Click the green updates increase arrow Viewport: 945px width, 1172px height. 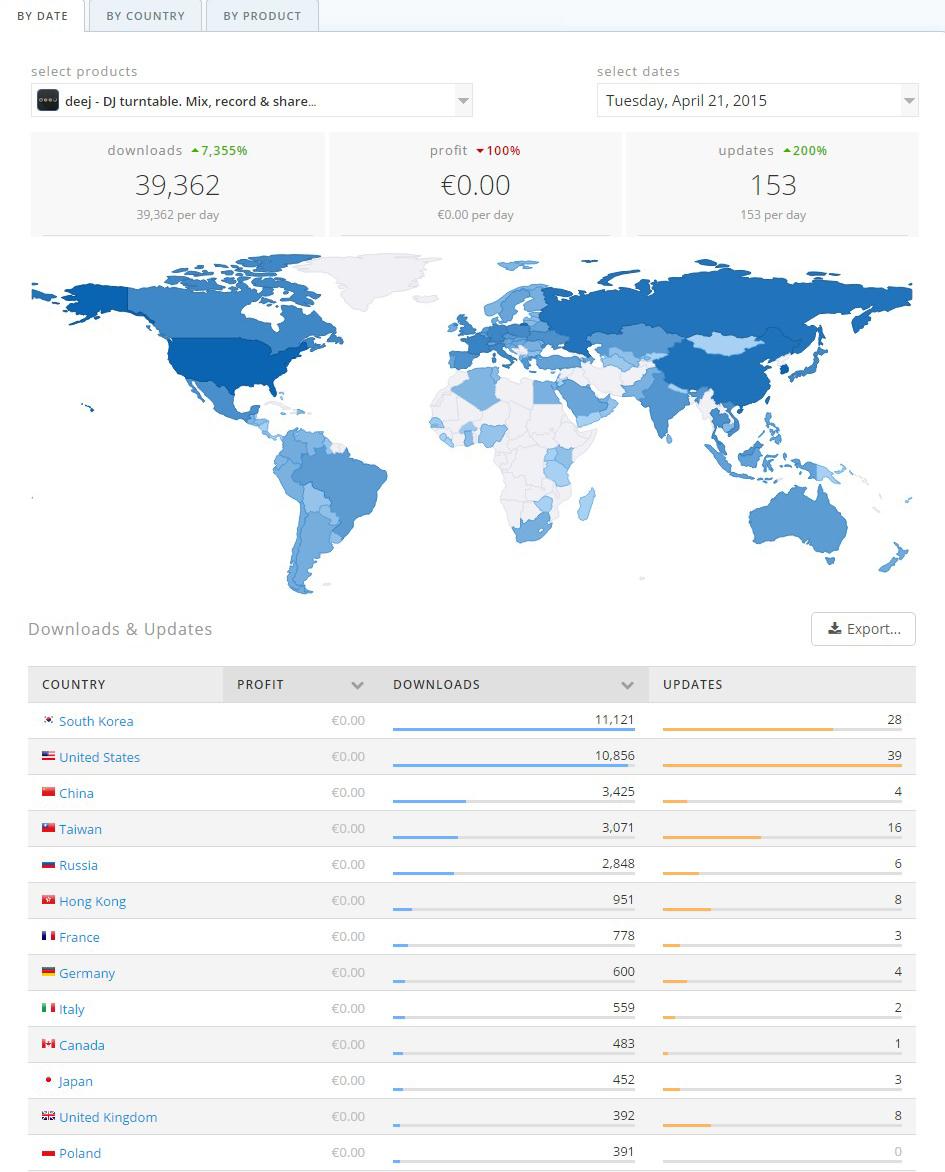tap(787, 150)
